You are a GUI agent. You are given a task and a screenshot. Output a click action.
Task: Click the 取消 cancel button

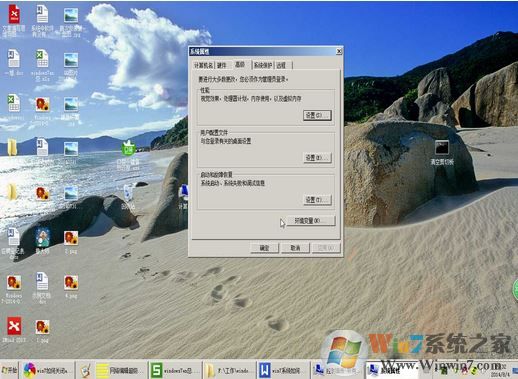(x=295, y=248)
